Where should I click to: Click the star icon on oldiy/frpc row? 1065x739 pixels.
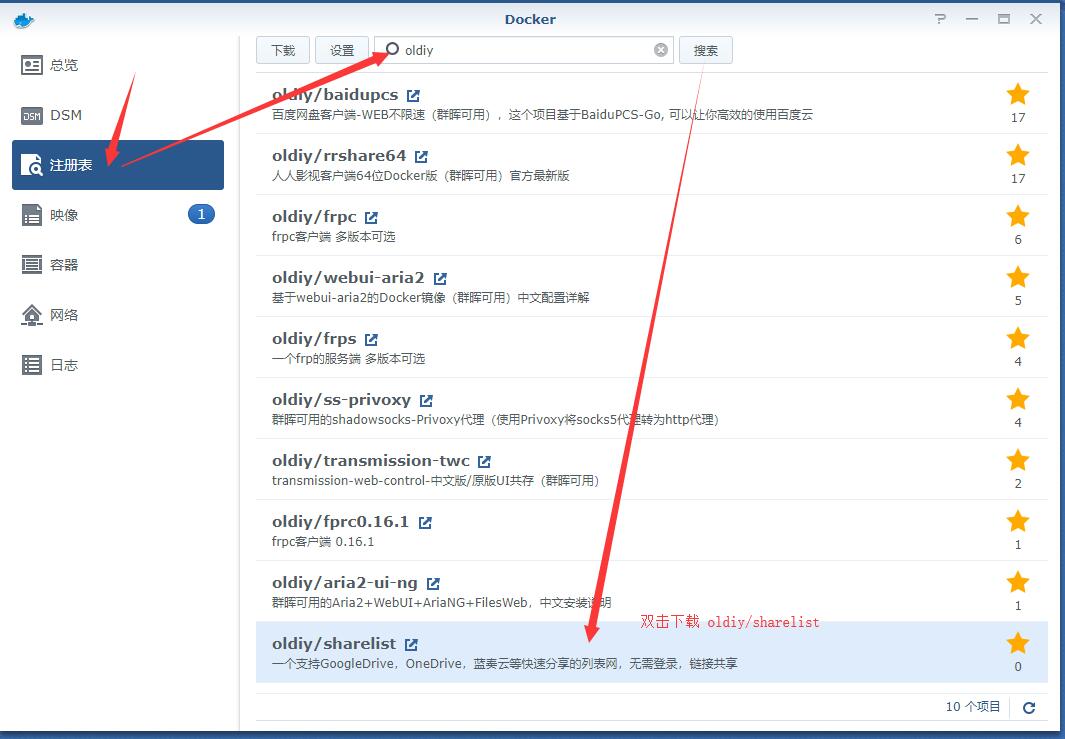1017,217
